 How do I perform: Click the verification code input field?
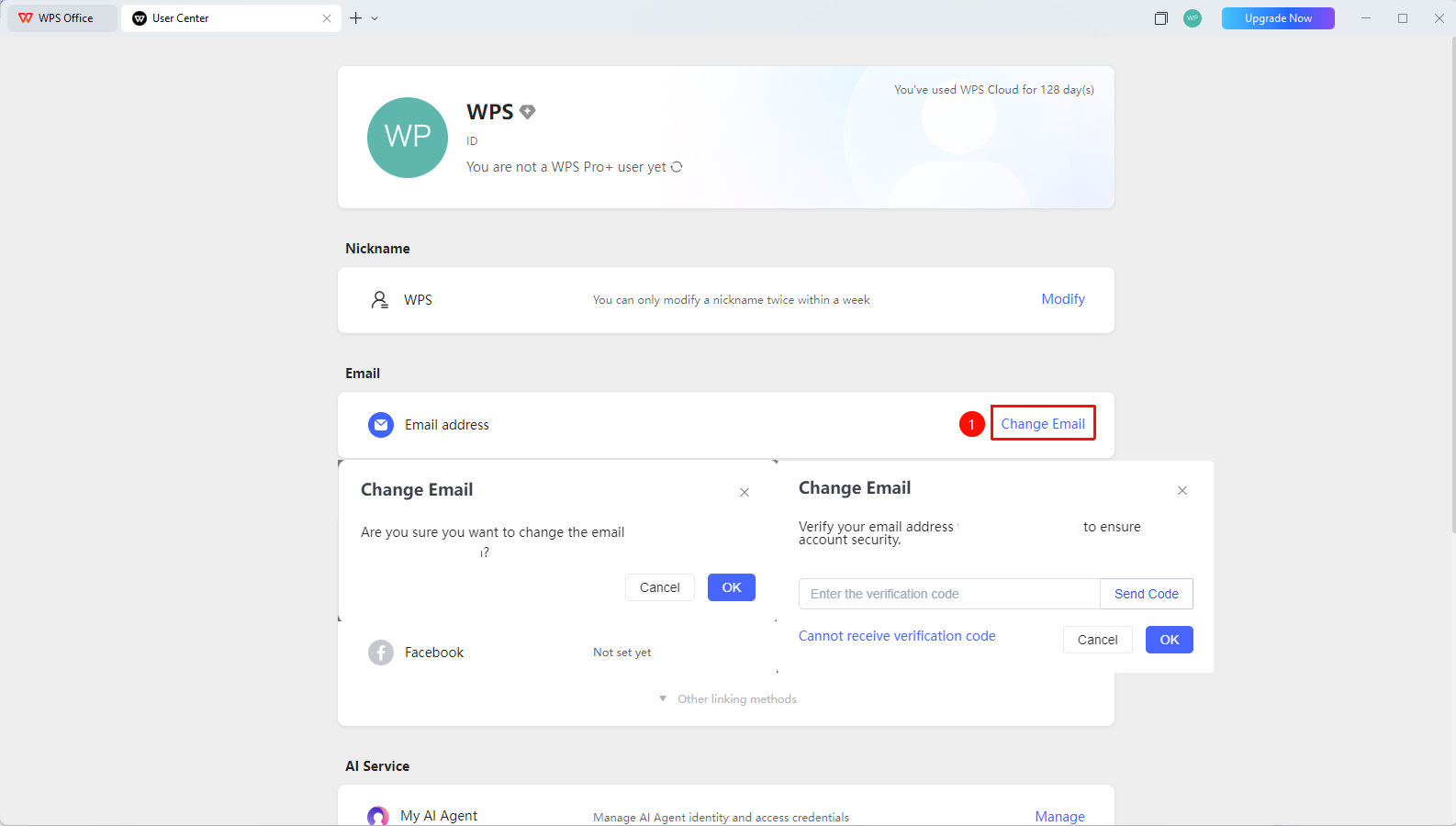(x=949, y=594)
